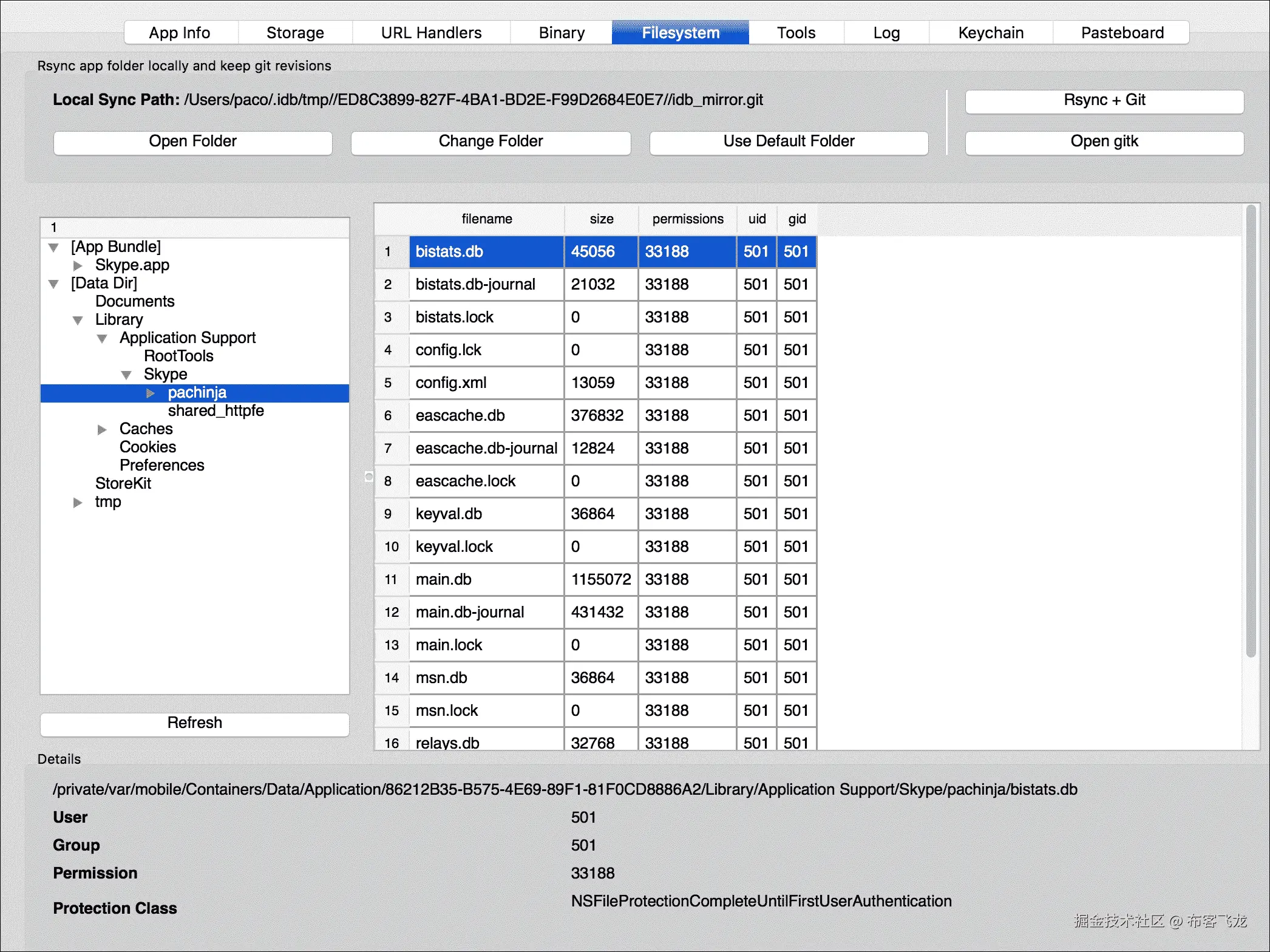
Task: Collapse the Application Support folder
Action: pos(102,339)
